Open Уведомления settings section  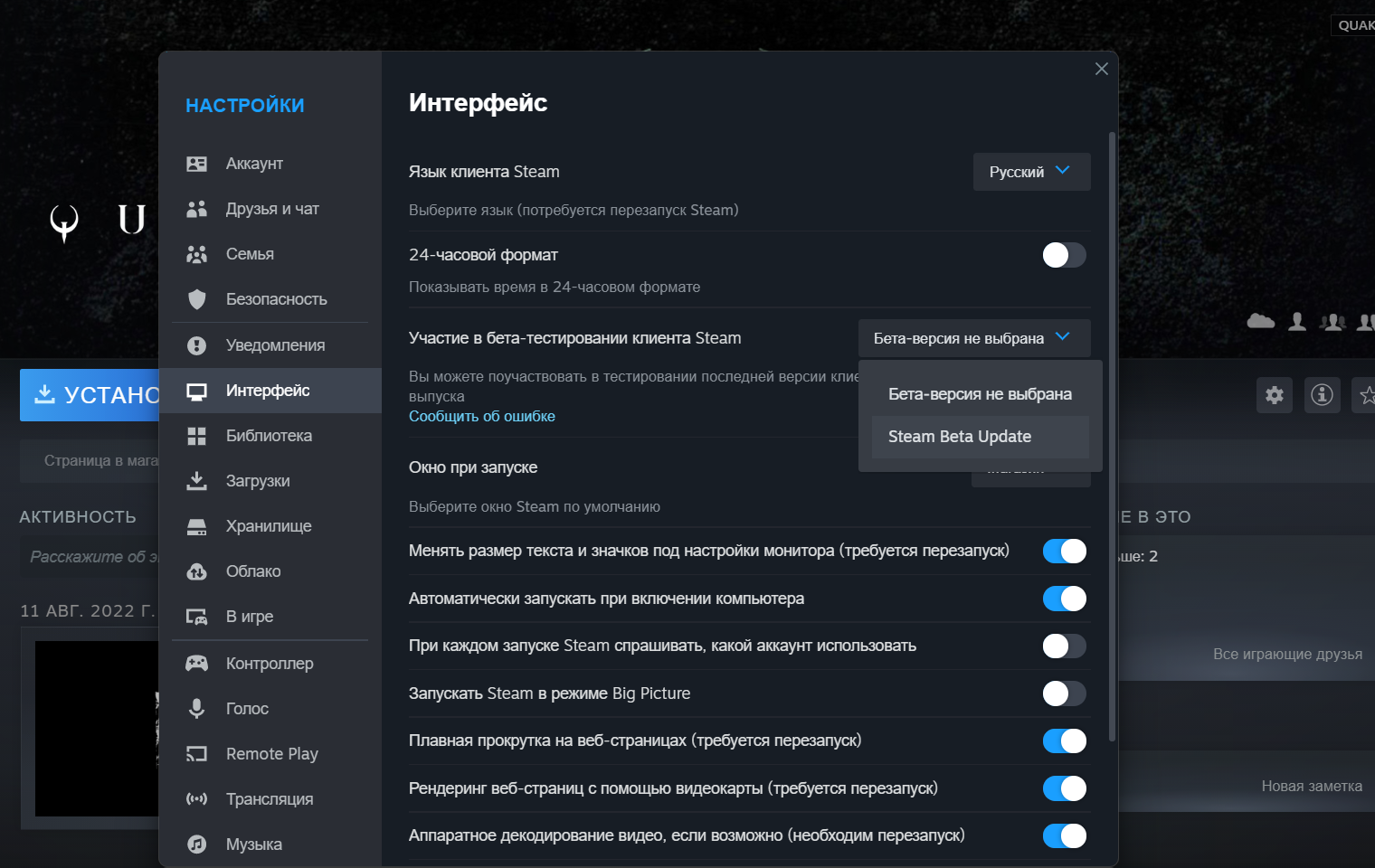[x=270, y=345]
